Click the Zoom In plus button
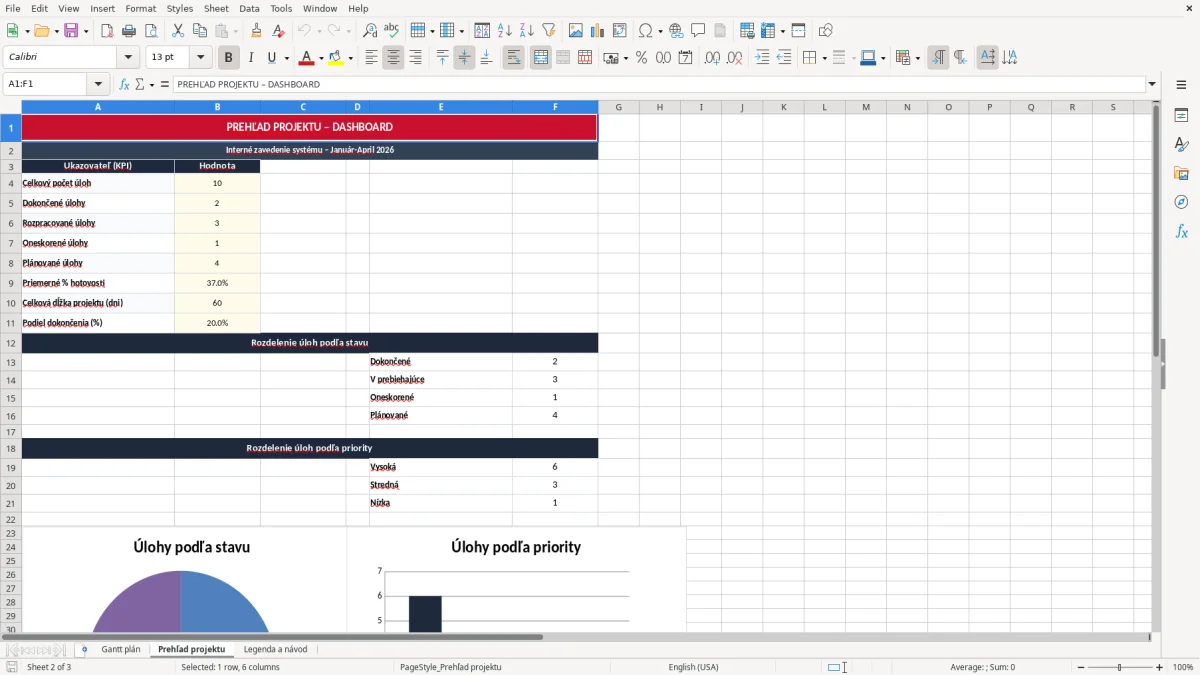1200x675 pixels. (x=1160, y=667)
